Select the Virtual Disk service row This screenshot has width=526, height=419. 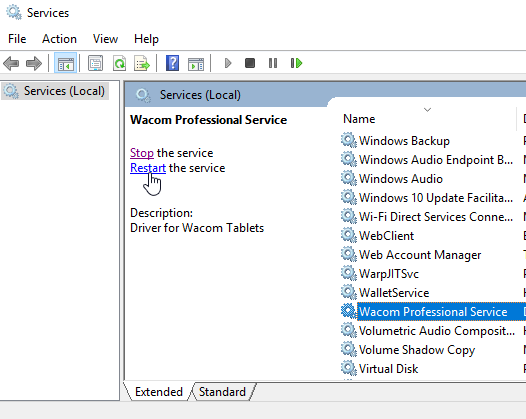coord(433,369)
